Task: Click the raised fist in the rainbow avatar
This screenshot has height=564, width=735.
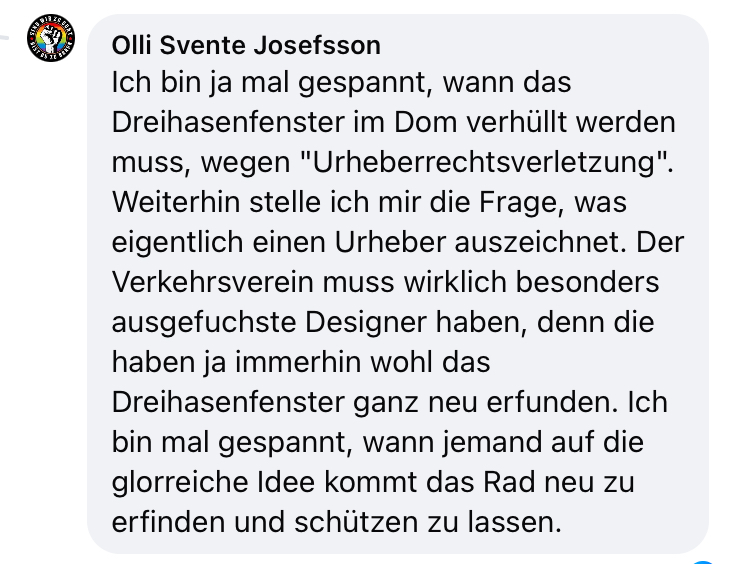Action: [51, 38]
